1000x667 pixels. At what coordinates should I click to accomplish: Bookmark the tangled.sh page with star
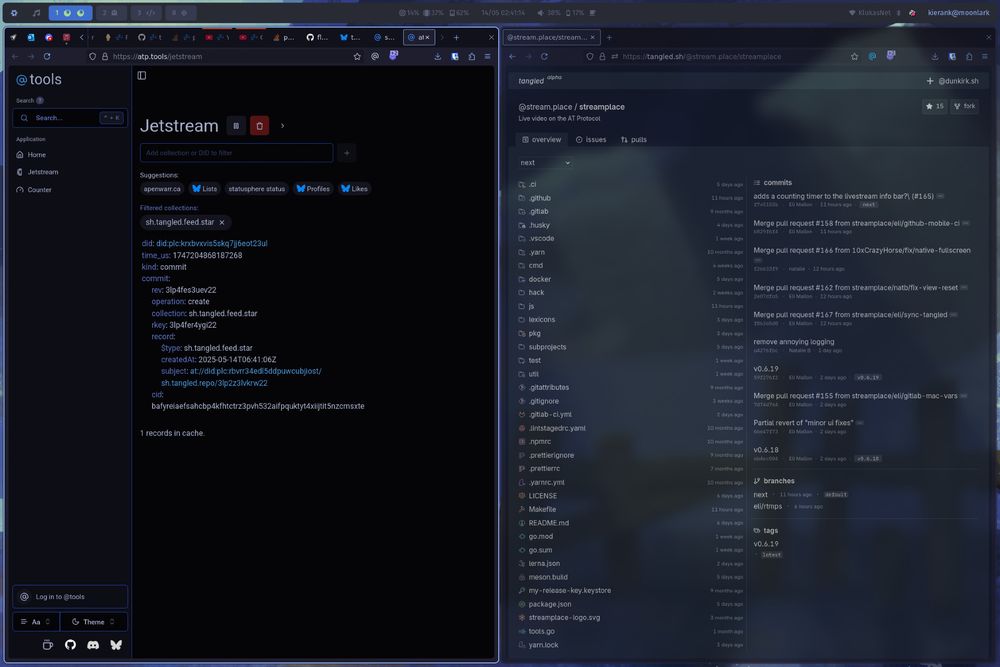(x=855, y=56)
